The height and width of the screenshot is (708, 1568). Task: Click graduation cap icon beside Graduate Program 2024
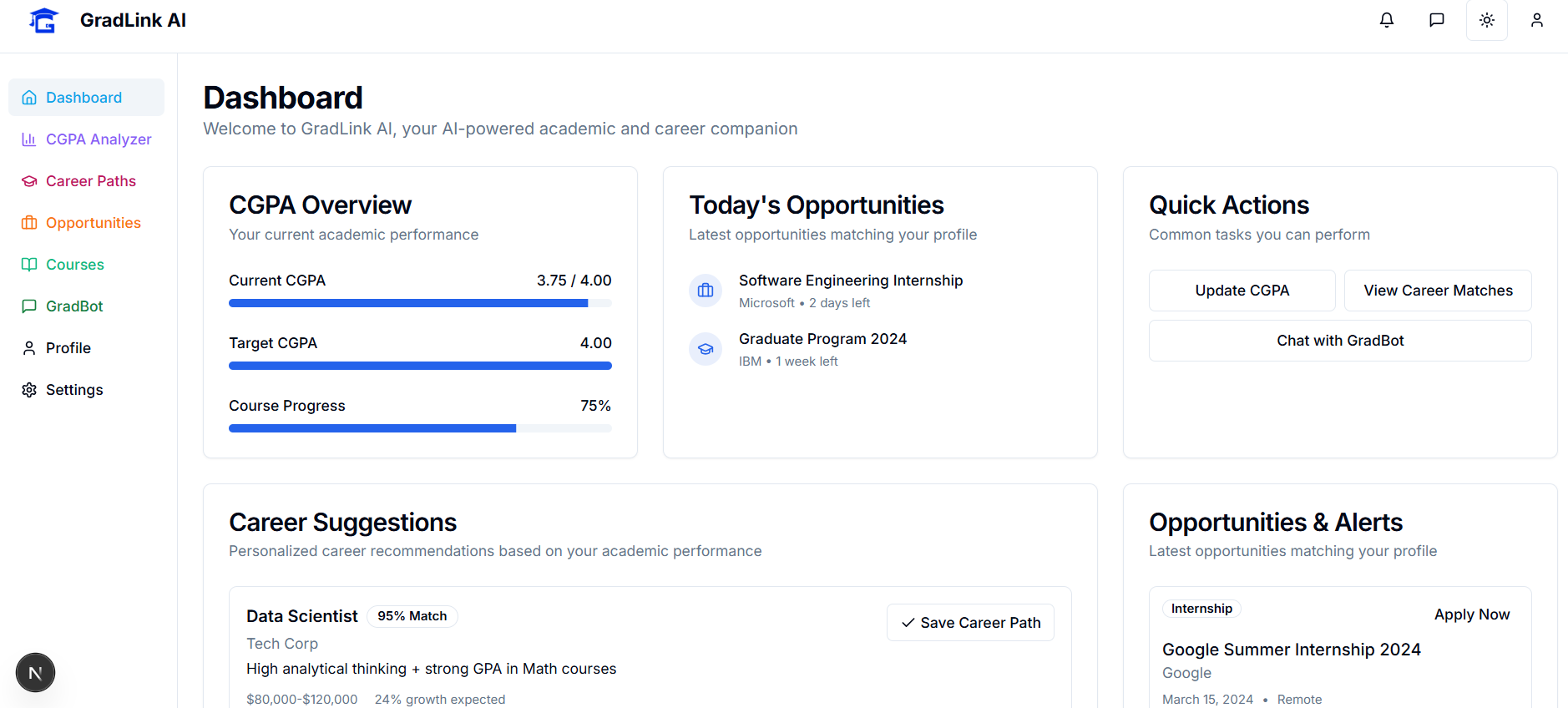(x=706, y=349)
